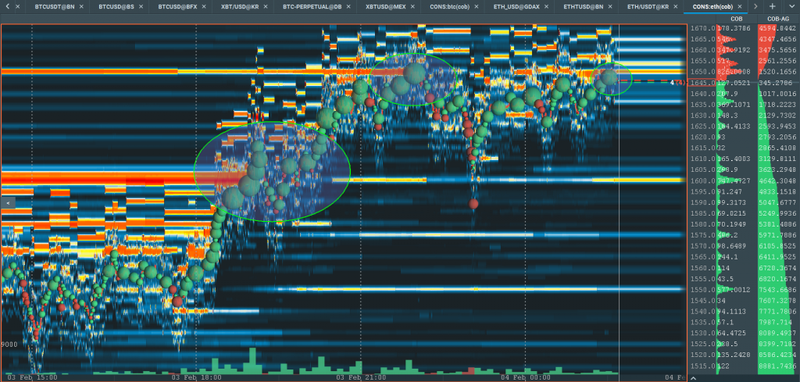Close the CONS:btc(cob) tab
This screenshot has height=382, width=800.
477,7
